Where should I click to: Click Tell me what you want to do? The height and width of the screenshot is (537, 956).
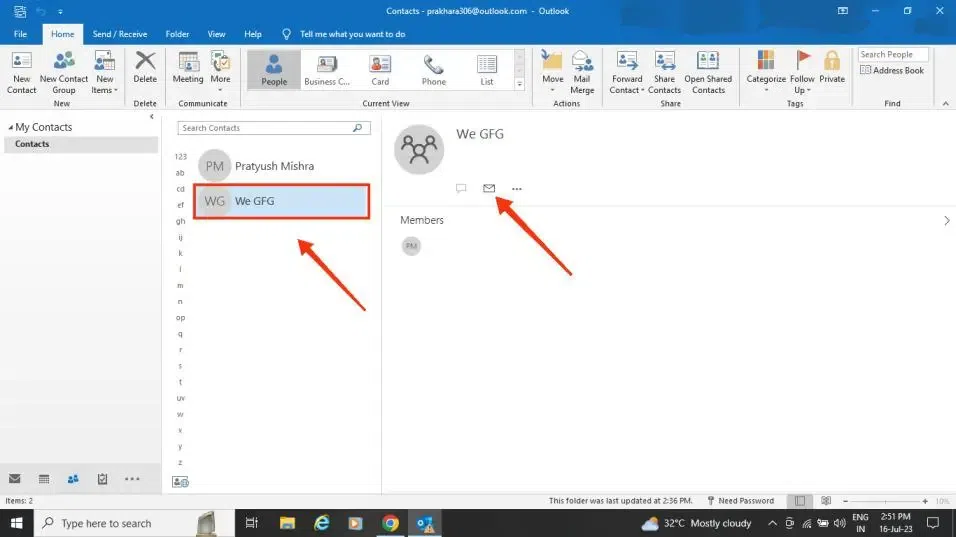[x=352, y=34]
